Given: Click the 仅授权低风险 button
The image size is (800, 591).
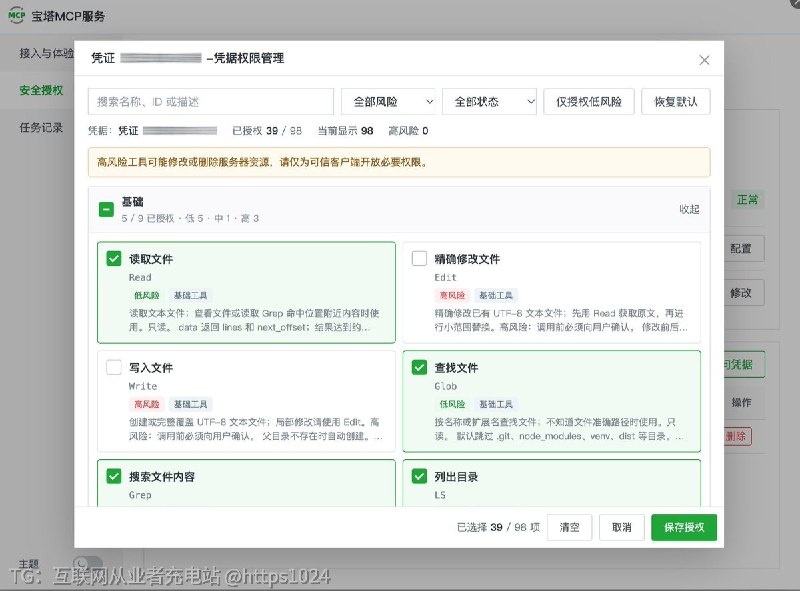Looking at the screenshot, I should [589, 102].
